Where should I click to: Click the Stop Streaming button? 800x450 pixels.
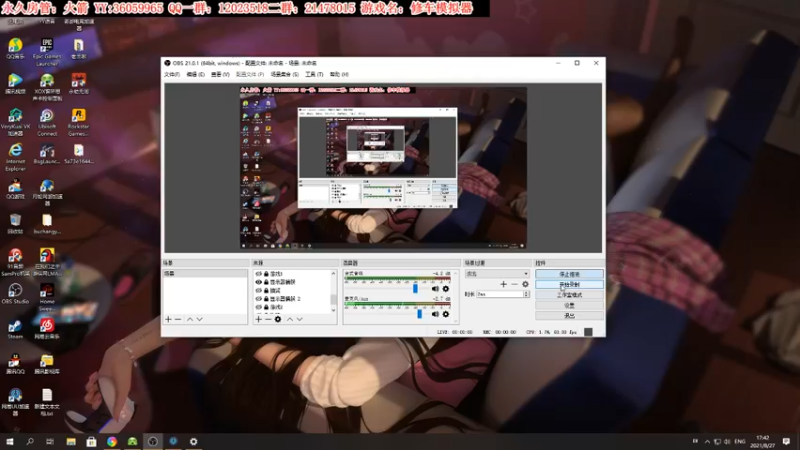569,274
